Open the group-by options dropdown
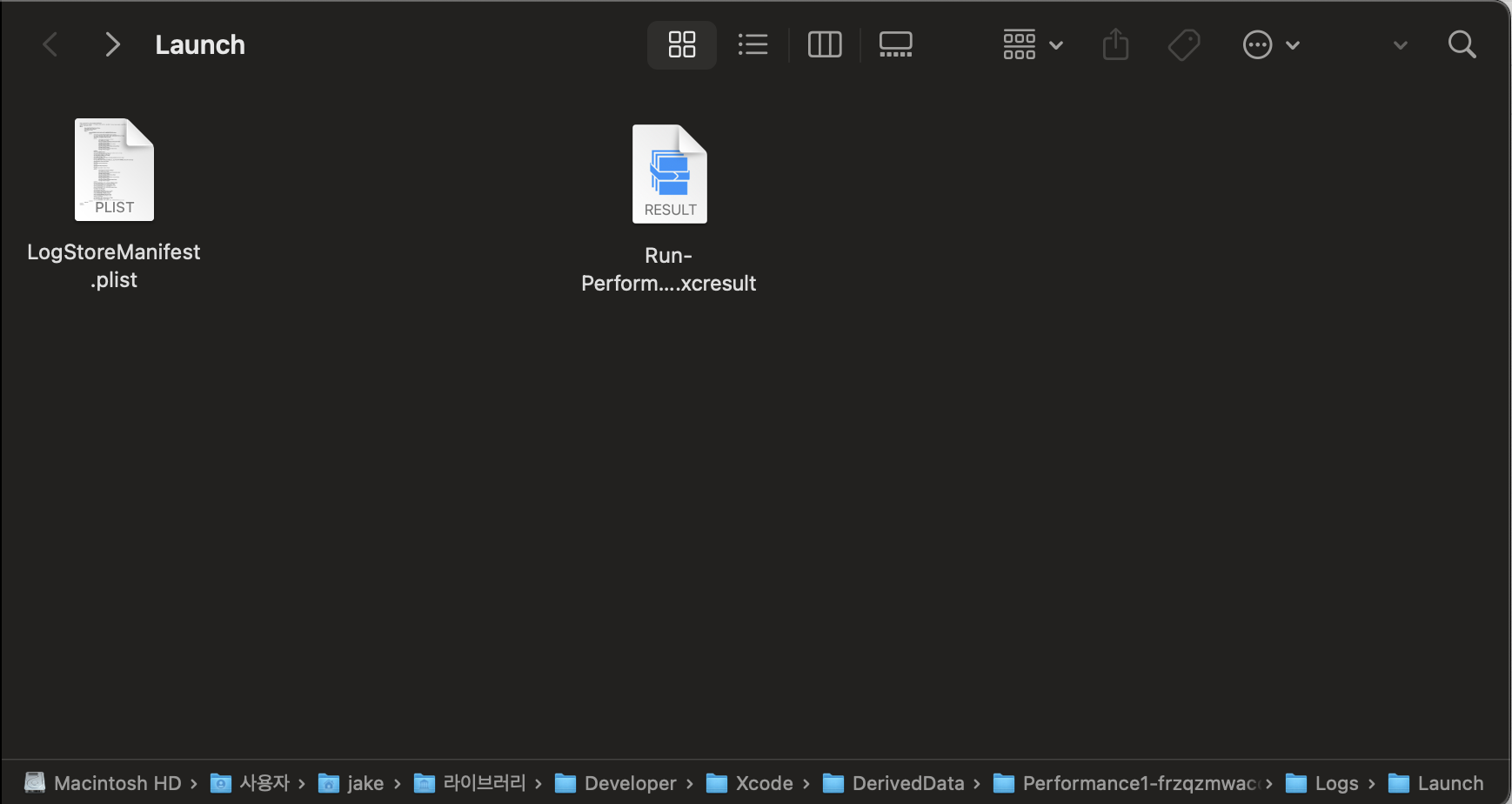Screen dimensions: 1512x804 click(1033, 44)
